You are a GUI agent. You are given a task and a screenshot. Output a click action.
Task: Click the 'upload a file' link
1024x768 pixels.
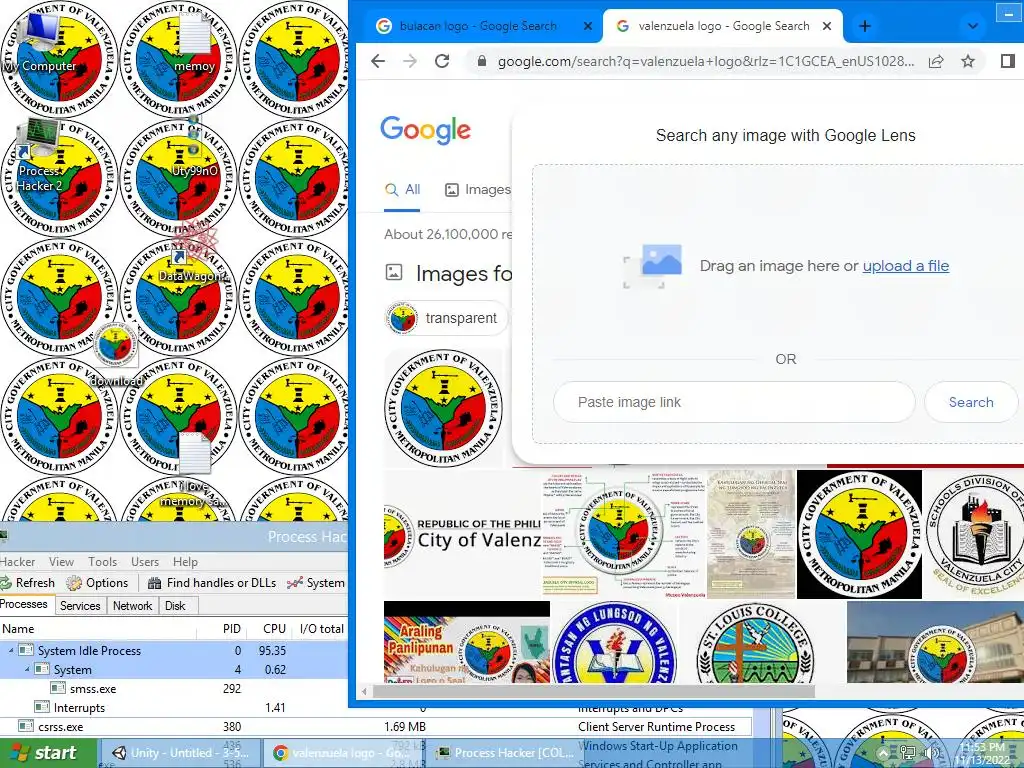[x=906, y=266]
